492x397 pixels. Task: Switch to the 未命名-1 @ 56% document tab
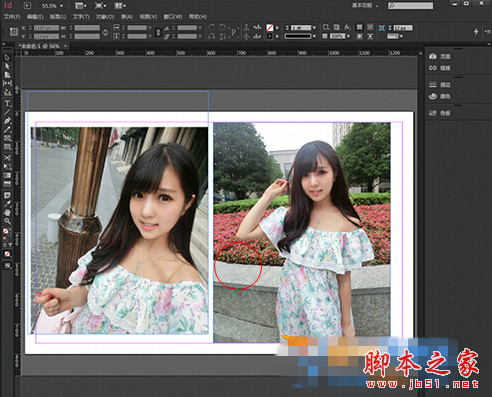[39, 46]
